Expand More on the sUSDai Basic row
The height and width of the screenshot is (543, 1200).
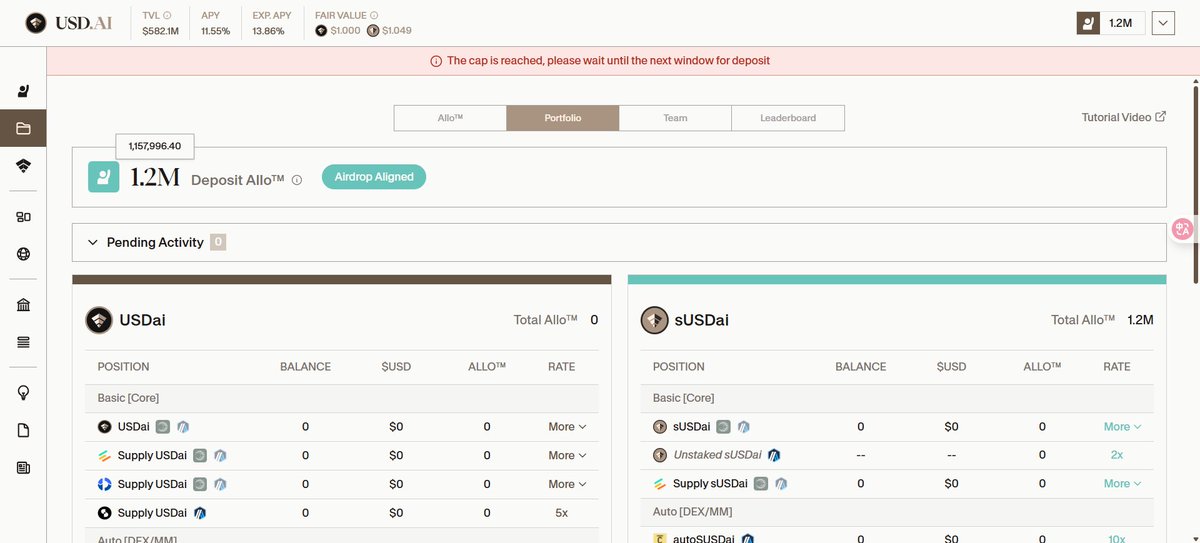click(x=1122, y=427)
